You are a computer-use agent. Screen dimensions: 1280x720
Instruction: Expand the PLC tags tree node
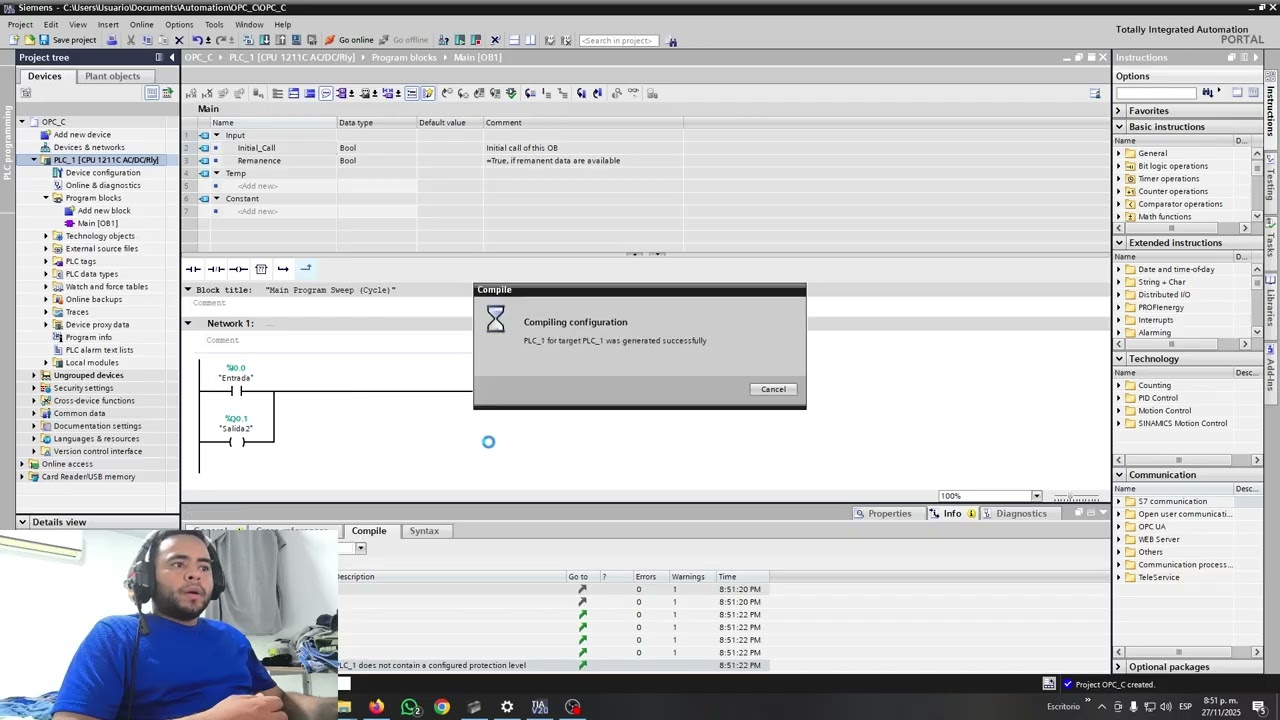tap(46, 261)
